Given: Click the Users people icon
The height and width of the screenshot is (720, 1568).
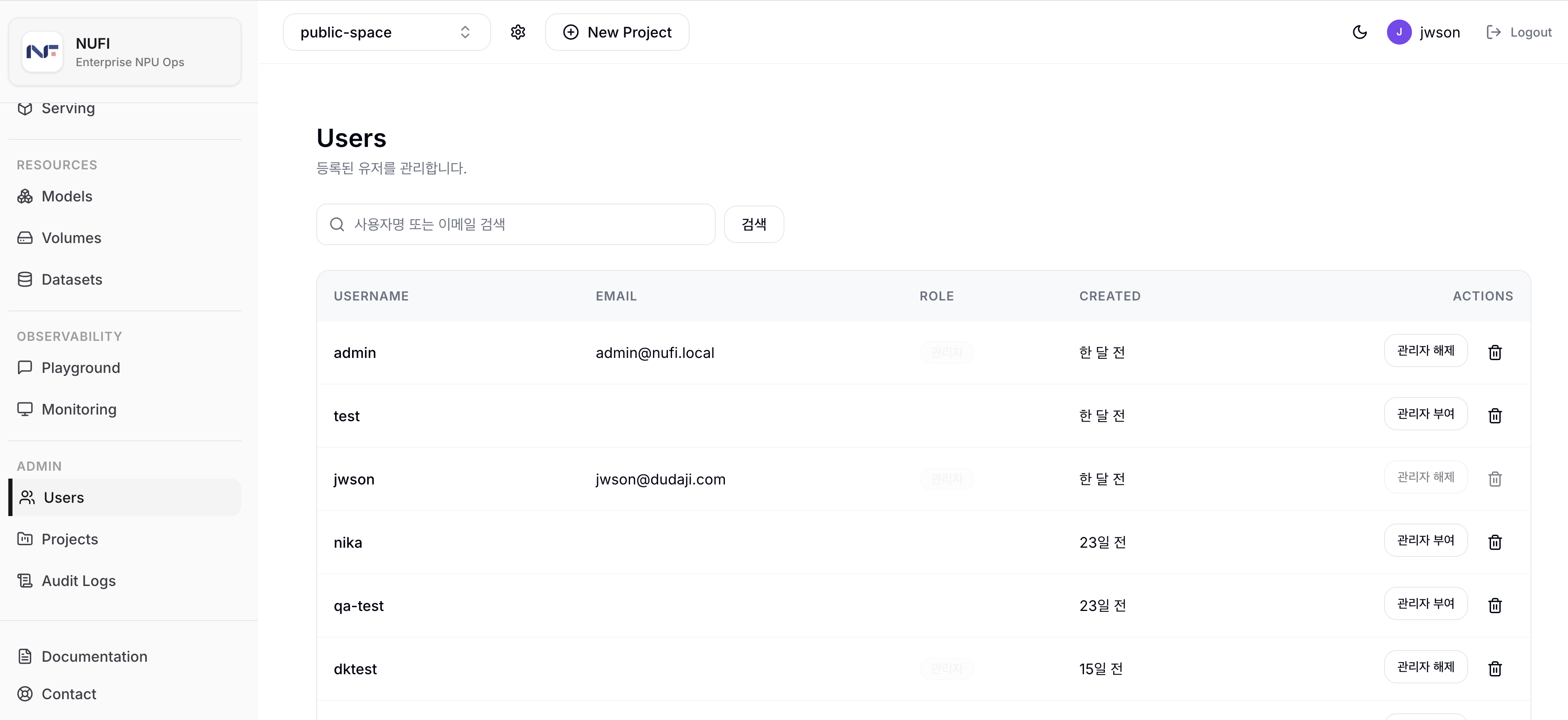Looking at the screenshot, I should [x=27, y=498].
